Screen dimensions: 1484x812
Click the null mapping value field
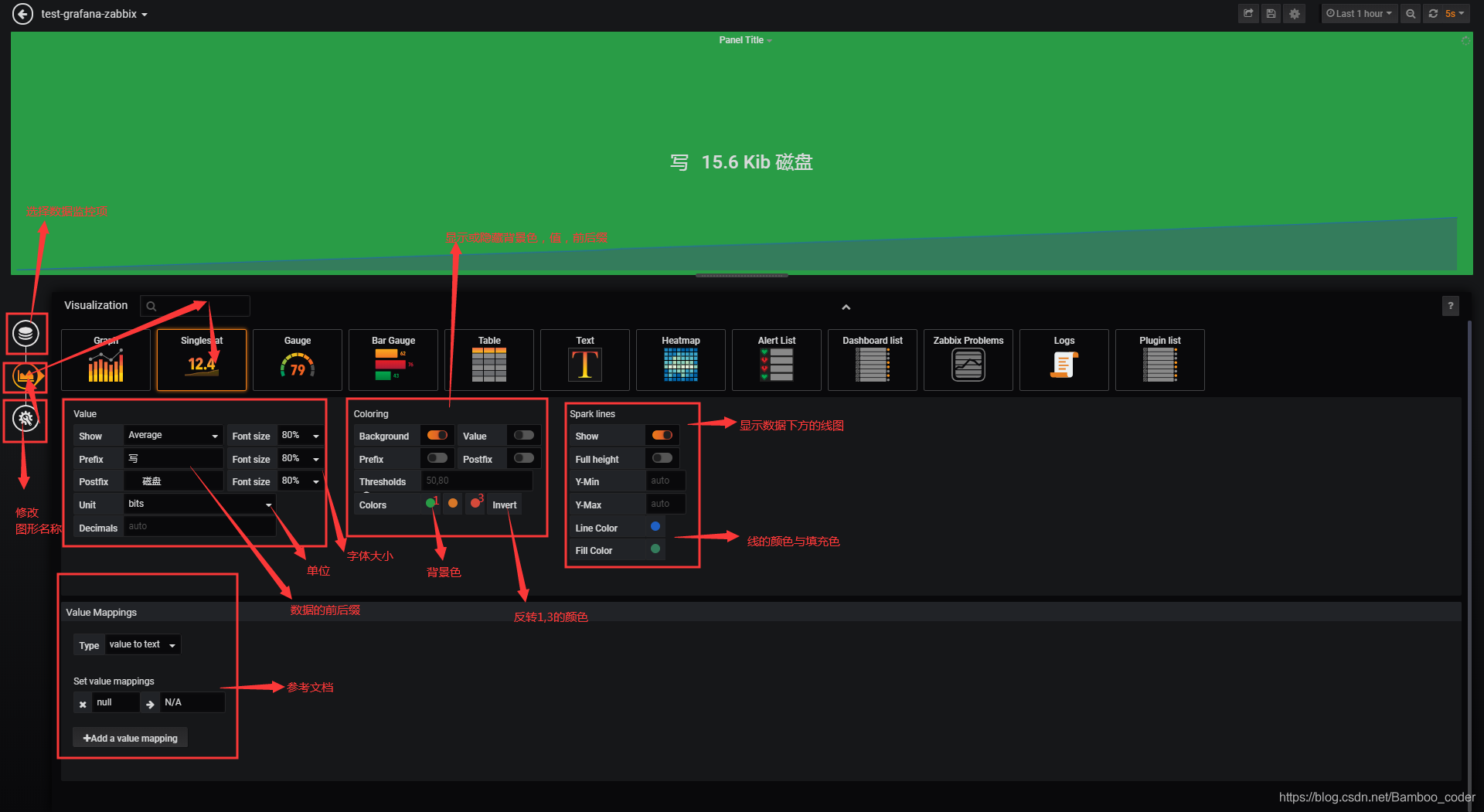click(116, 703)
